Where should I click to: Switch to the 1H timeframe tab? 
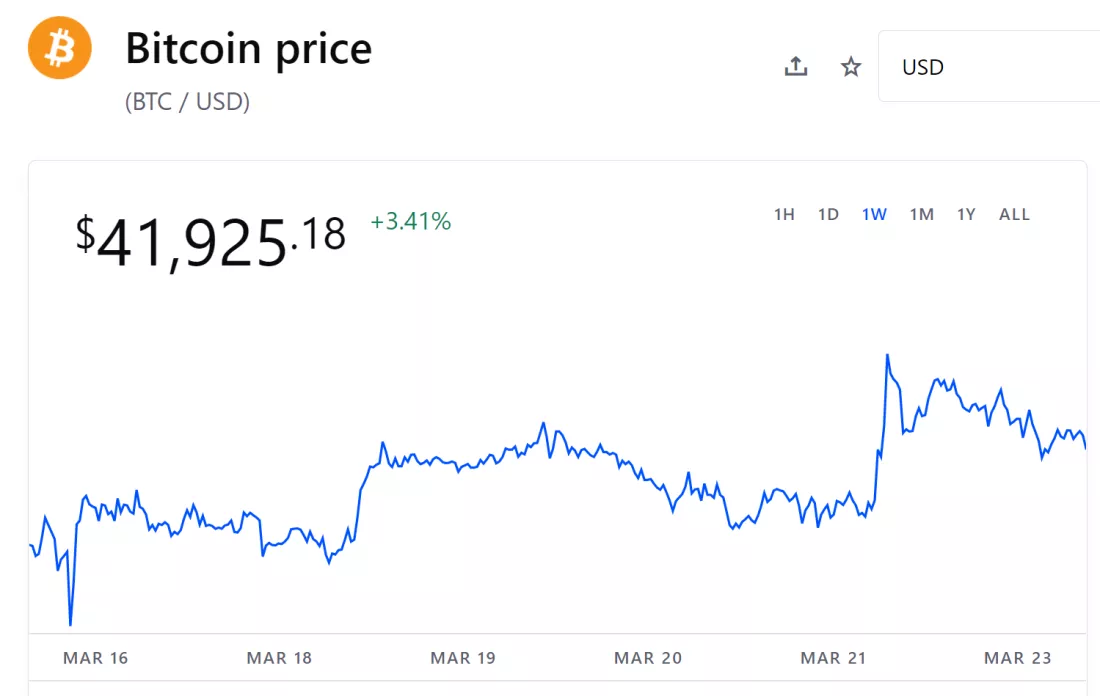pos(784,214)
